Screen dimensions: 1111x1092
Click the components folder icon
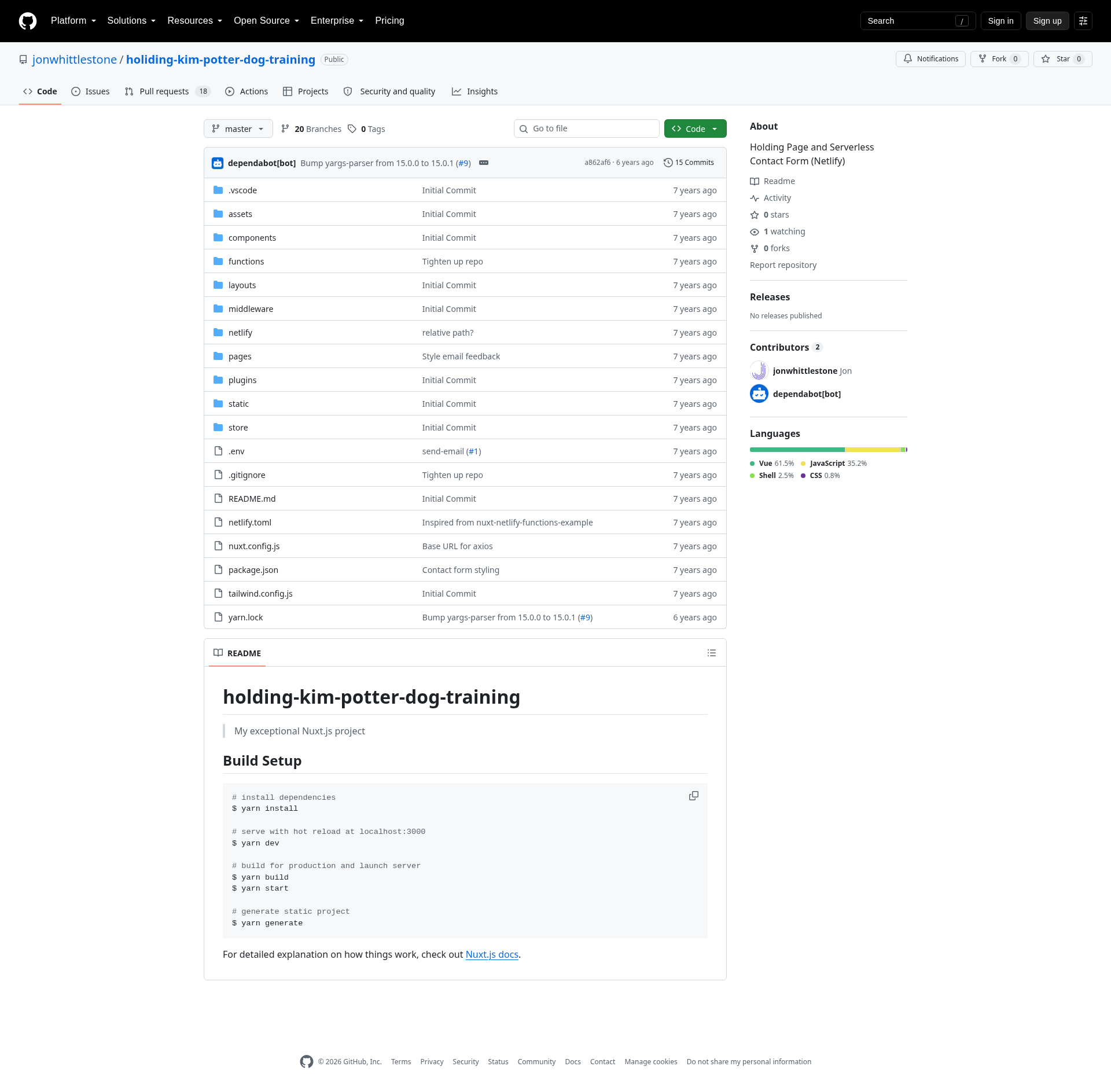[x=218, y=237]
